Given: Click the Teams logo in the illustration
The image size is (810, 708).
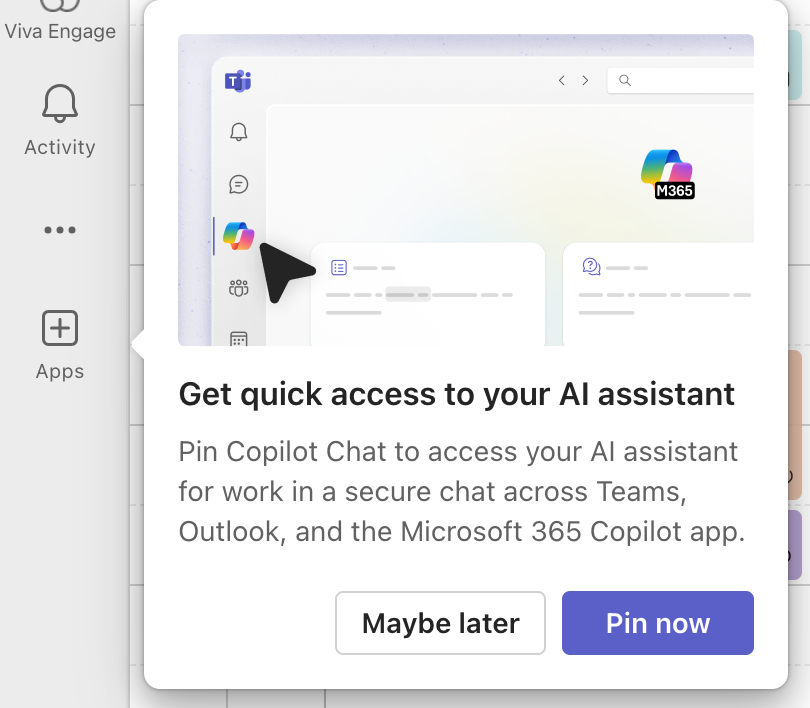Looking at the screenshot, I should 238,81.
